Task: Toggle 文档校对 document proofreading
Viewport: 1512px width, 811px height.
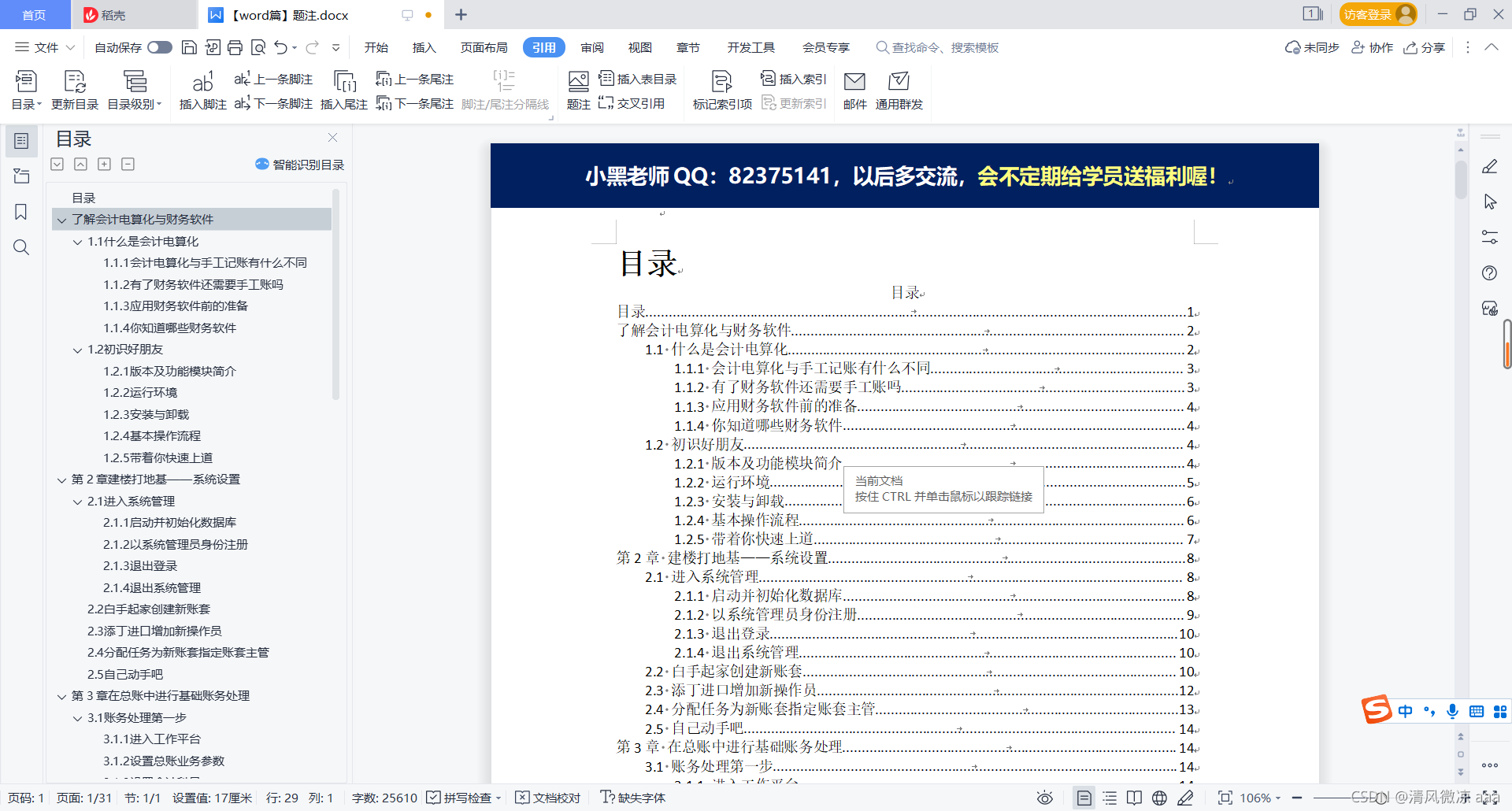Action: pyautogui.click(x=548, y=798)
